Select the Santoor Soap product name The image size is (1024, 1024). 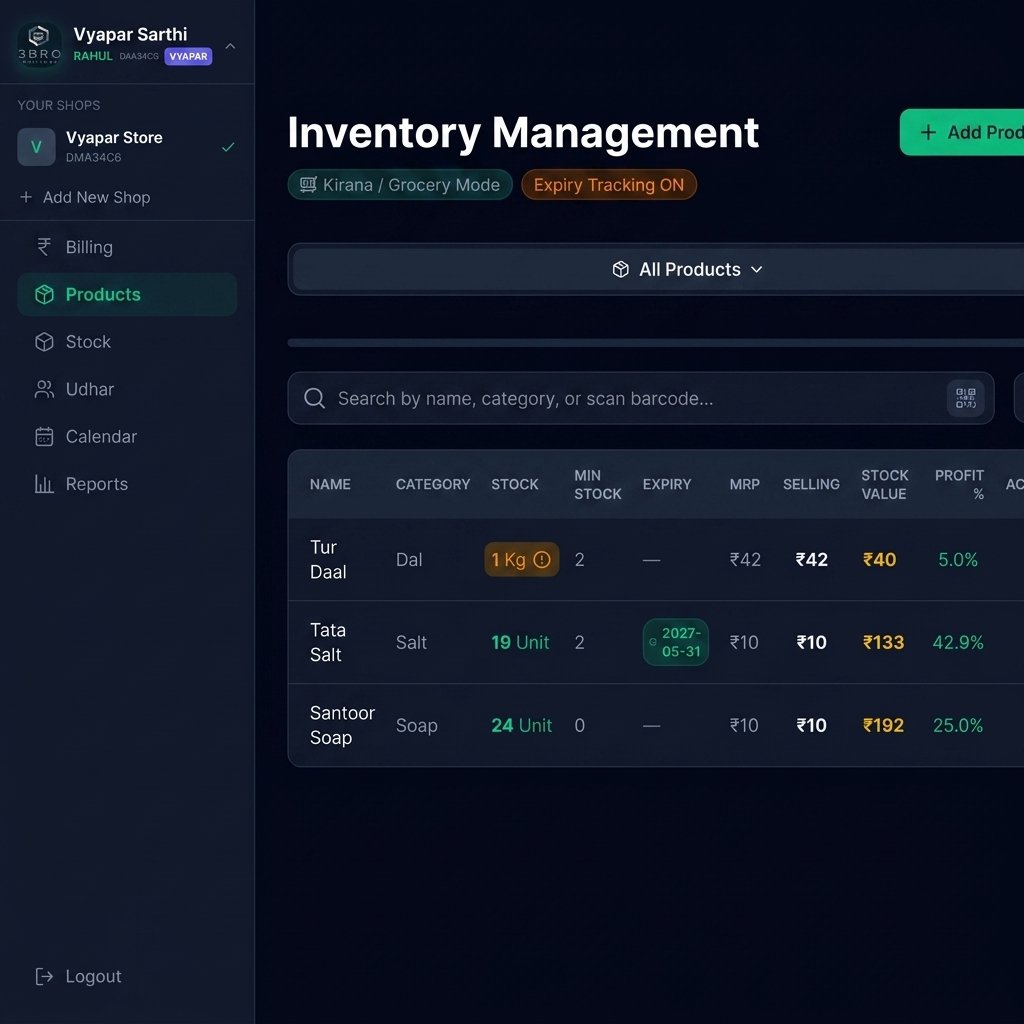(342, 726)
